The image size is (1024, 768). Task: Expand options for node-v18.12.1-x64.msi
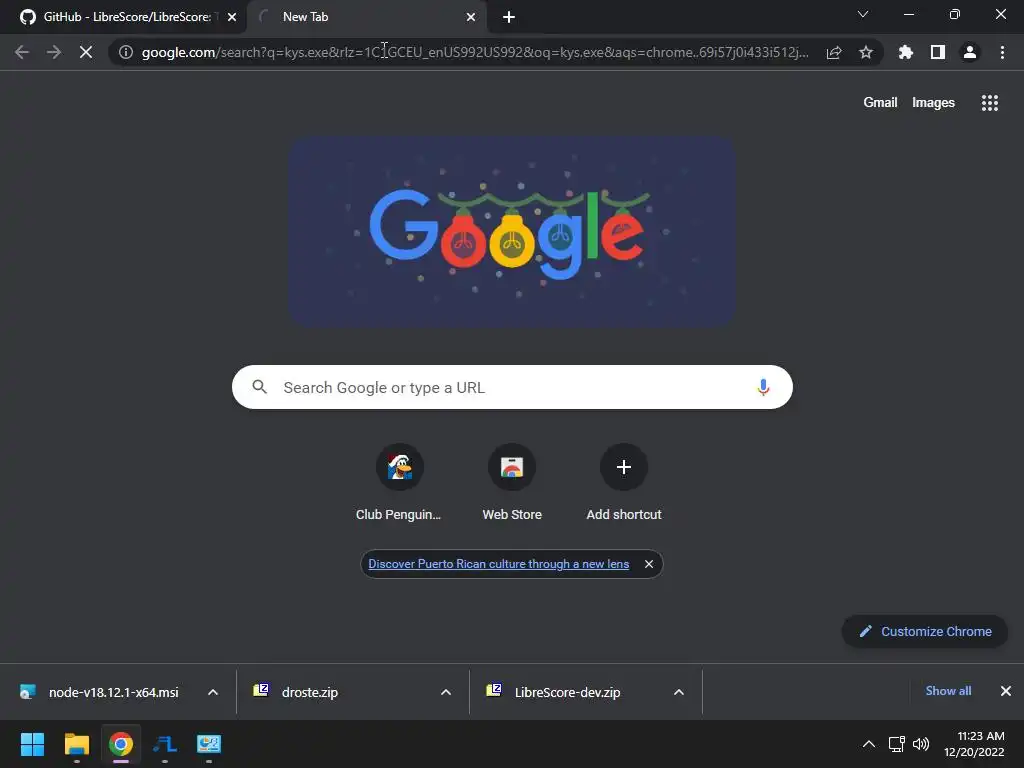coord(213,692)
